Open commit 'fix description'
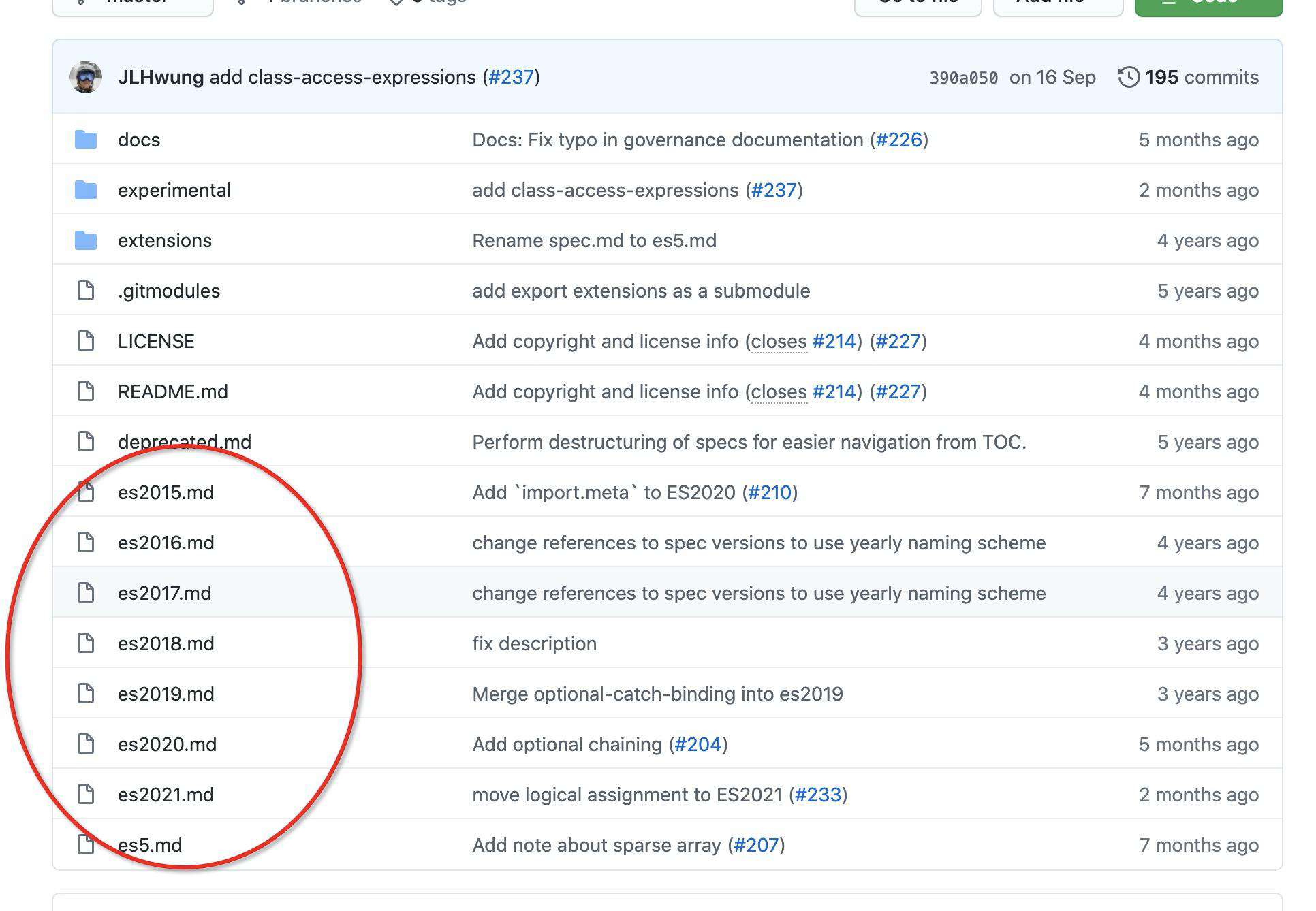Image resolution: width=1316 pixels, height=911 pixels. 535,643
